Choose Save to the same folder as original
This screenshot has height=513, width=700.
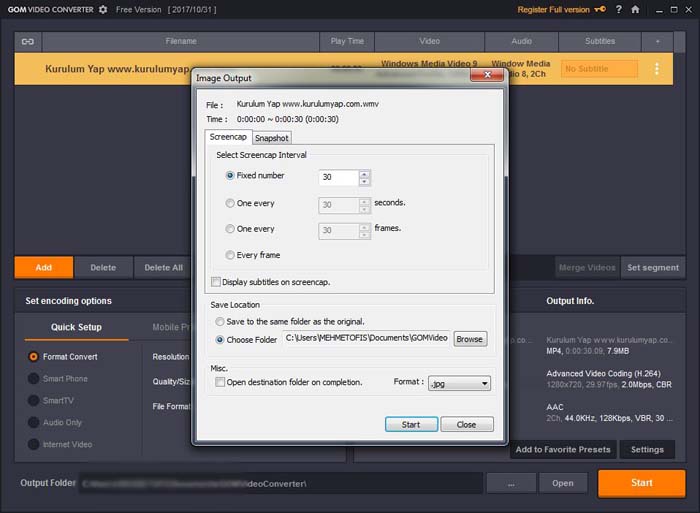coord(220,321)
